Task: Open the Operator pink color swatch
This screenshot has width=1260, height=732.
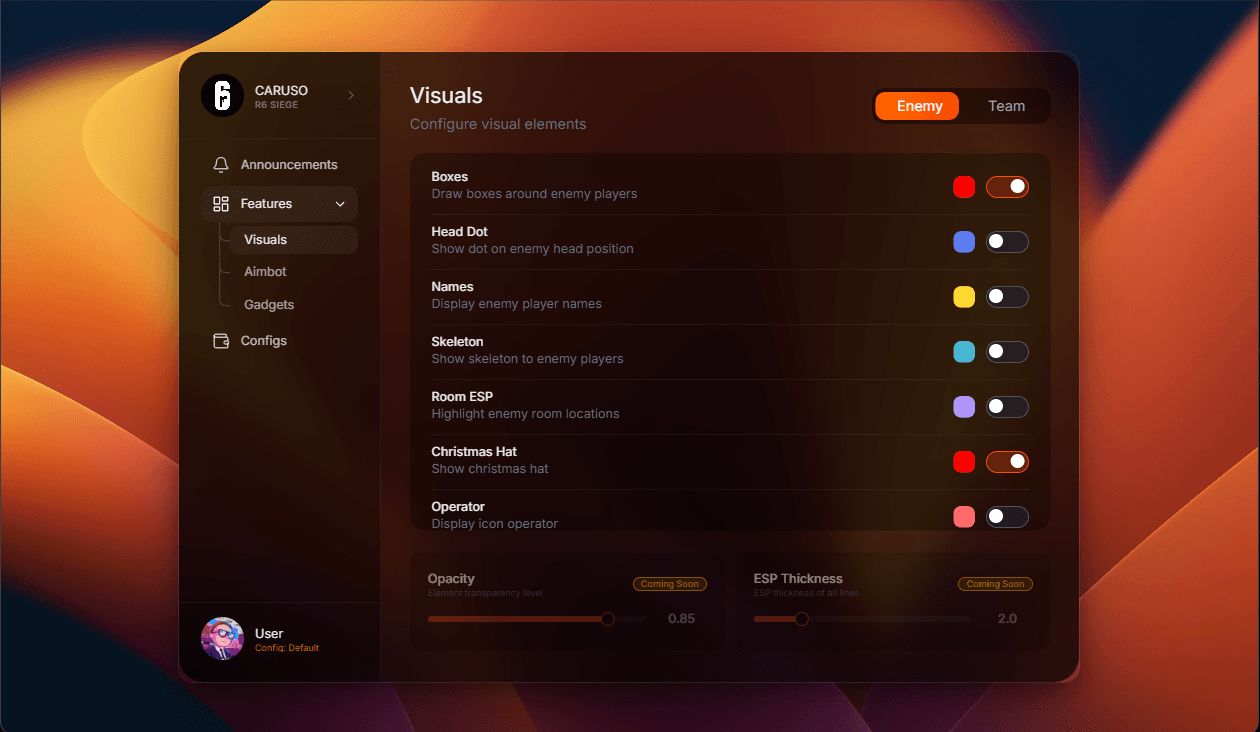Action: coord(964,517)
